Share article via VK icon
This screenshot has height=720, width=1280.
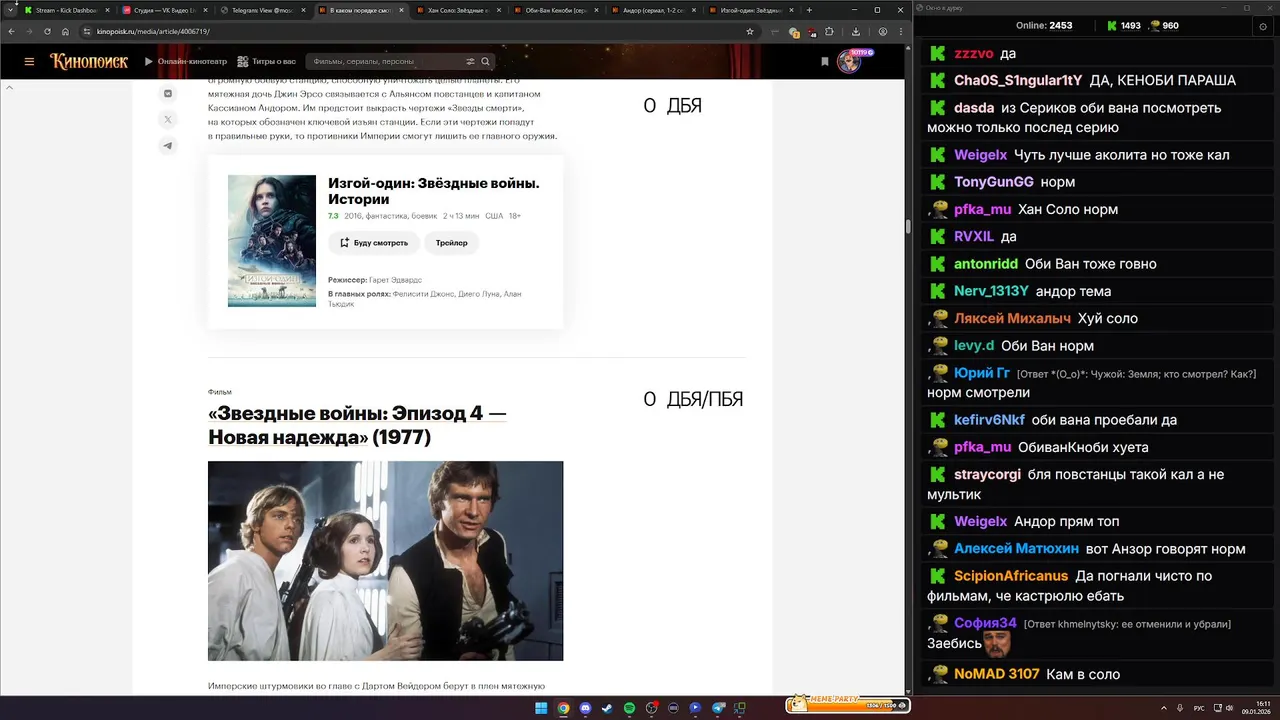[x=168, y=93]
